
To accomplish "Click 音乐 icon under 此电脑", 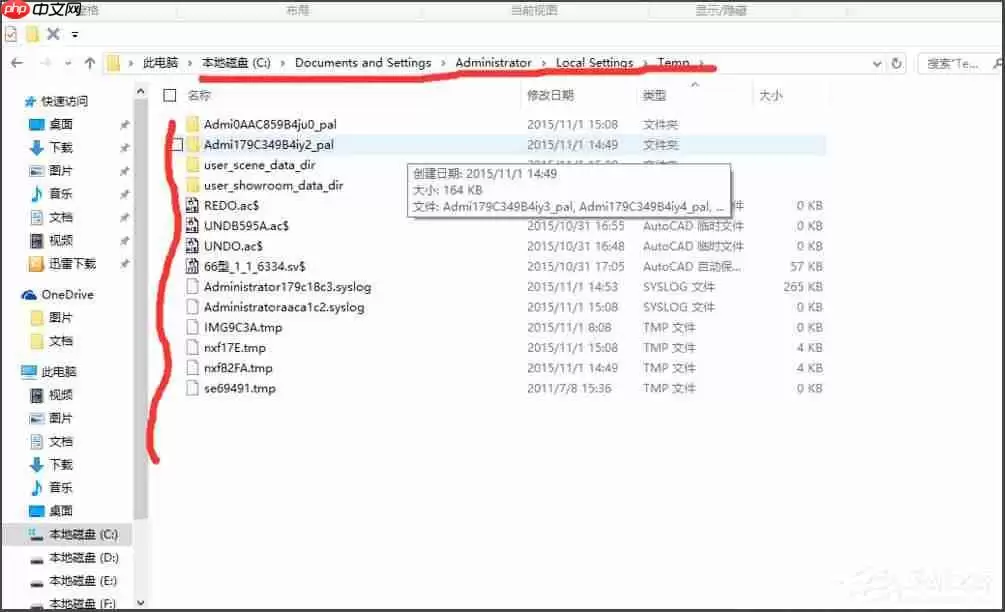I will click(x=37, y=488).
